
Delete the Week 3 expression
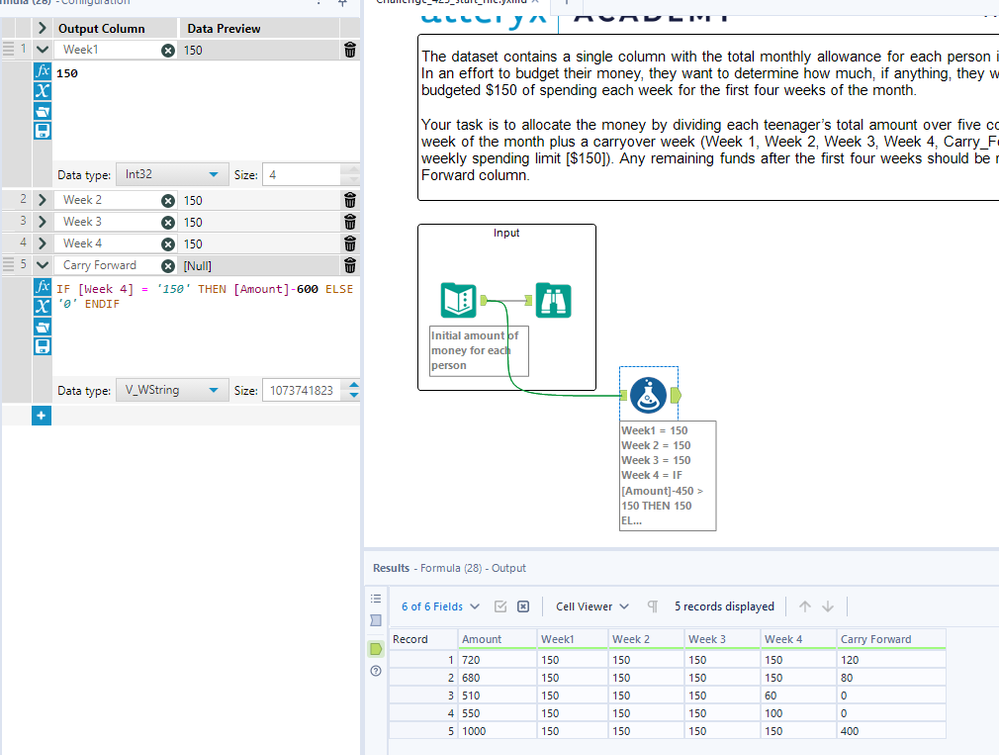(x=350, y=222)
